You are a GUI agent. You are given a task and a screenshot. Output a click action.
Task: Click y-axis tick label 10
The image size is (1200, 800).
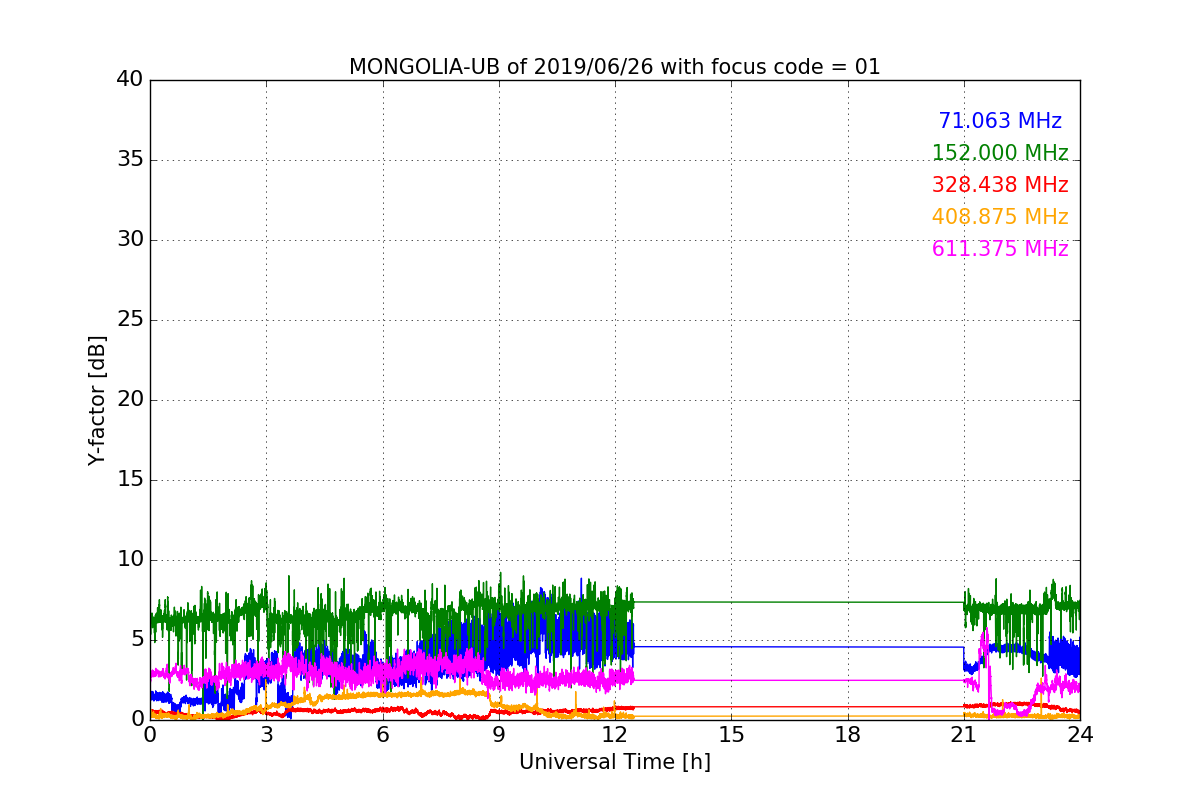click(130, 560)
